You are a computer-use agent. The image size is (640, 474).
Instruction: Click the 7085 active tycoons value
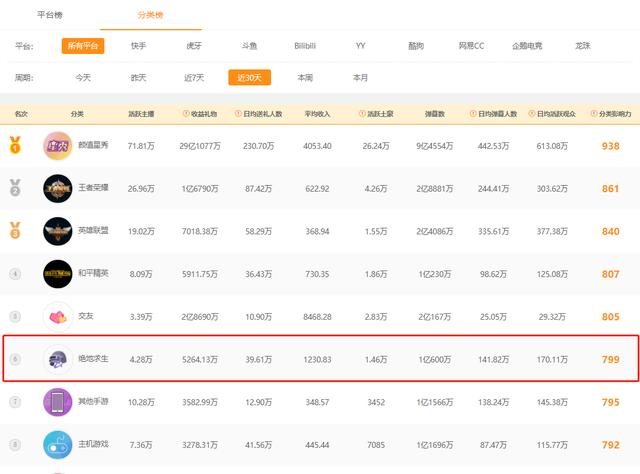376,445
